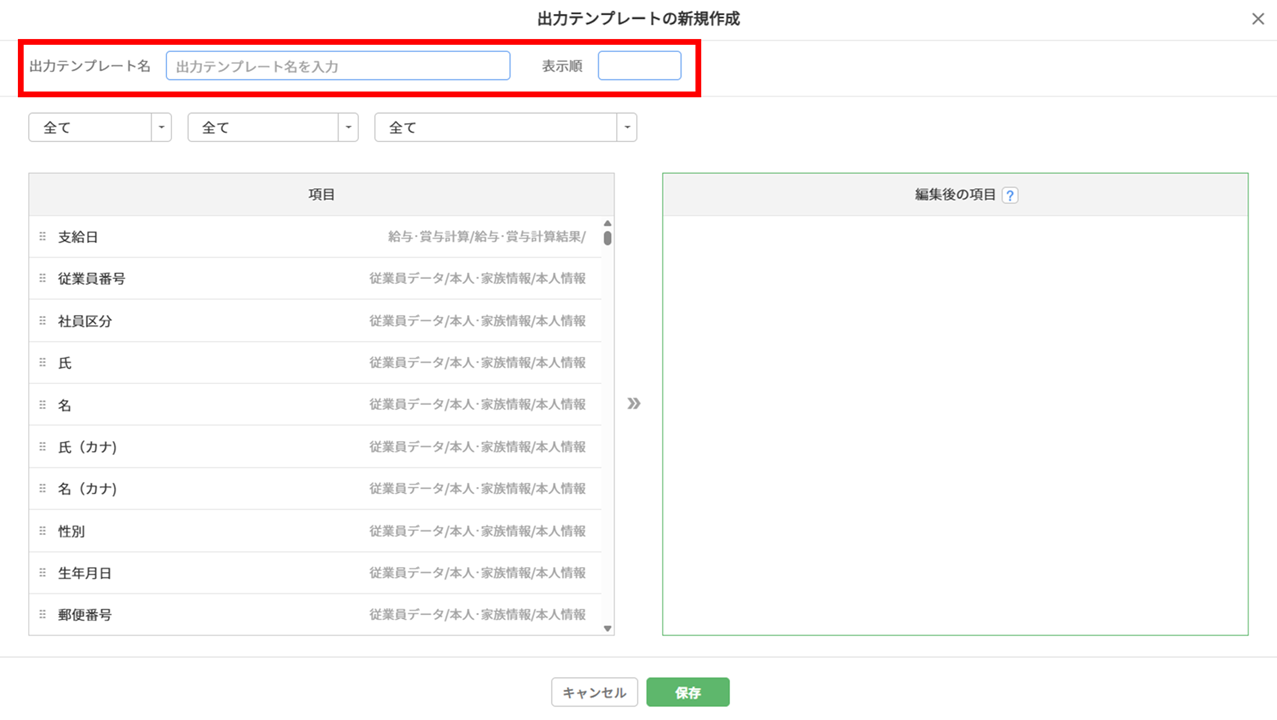Click the 表示順 input box

[x=639, y=66]
